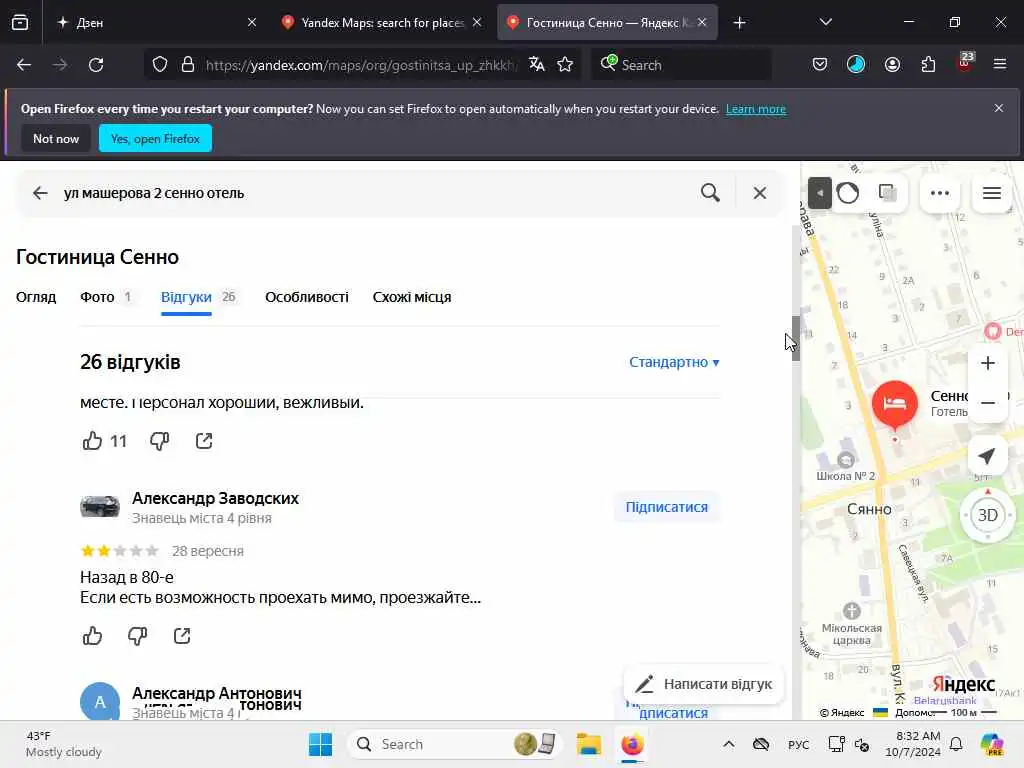Open the weather widget on the taskbar
This screenshot has height=768, width=1024.
coord(63,744)
